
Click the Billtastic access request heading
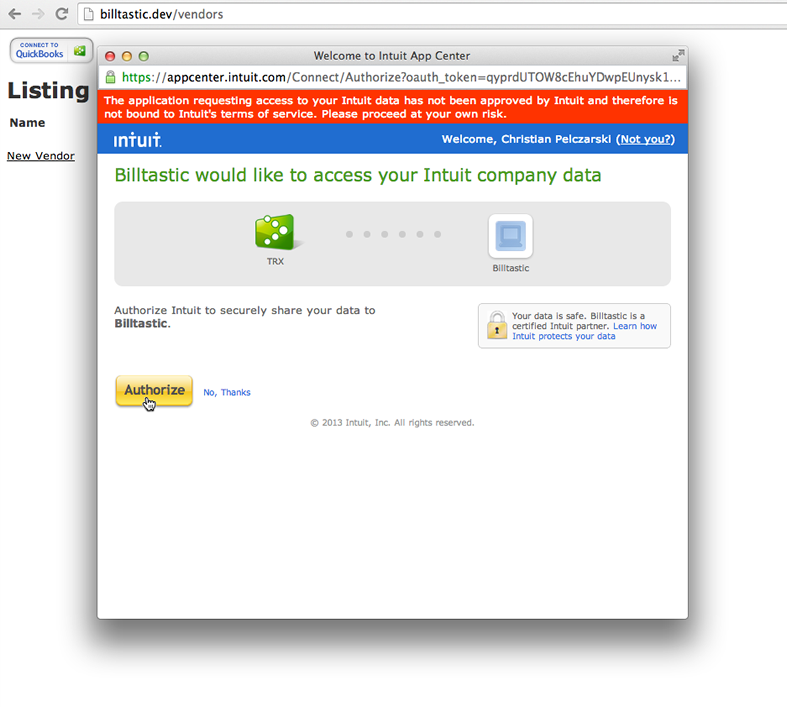[358, 175]
